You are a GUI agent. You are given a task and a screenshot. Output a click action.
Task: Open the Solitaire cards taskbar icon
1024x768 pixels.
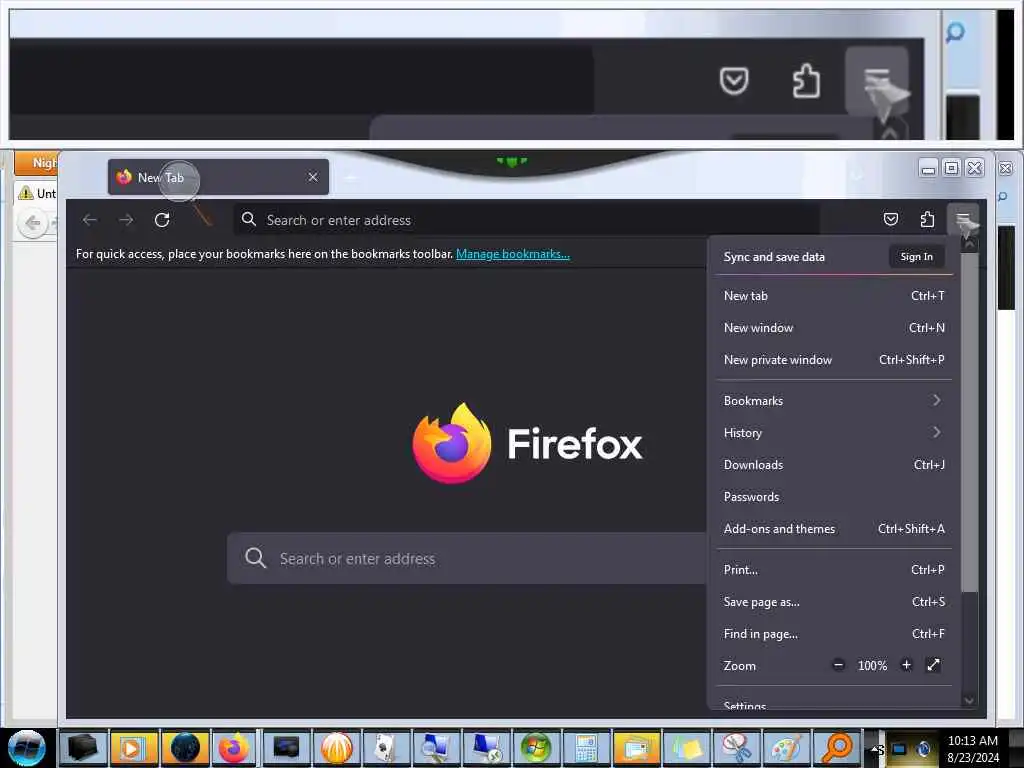click(387, 748)
